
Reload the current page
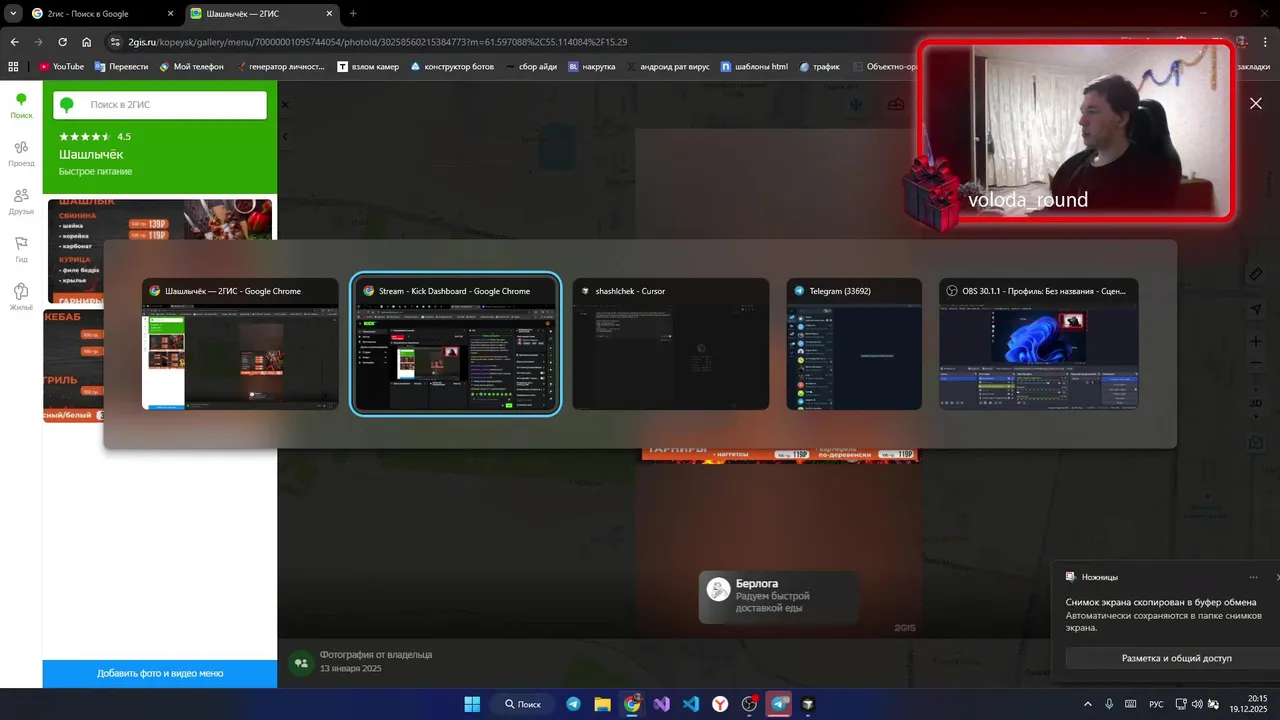(x=62, y=42)
